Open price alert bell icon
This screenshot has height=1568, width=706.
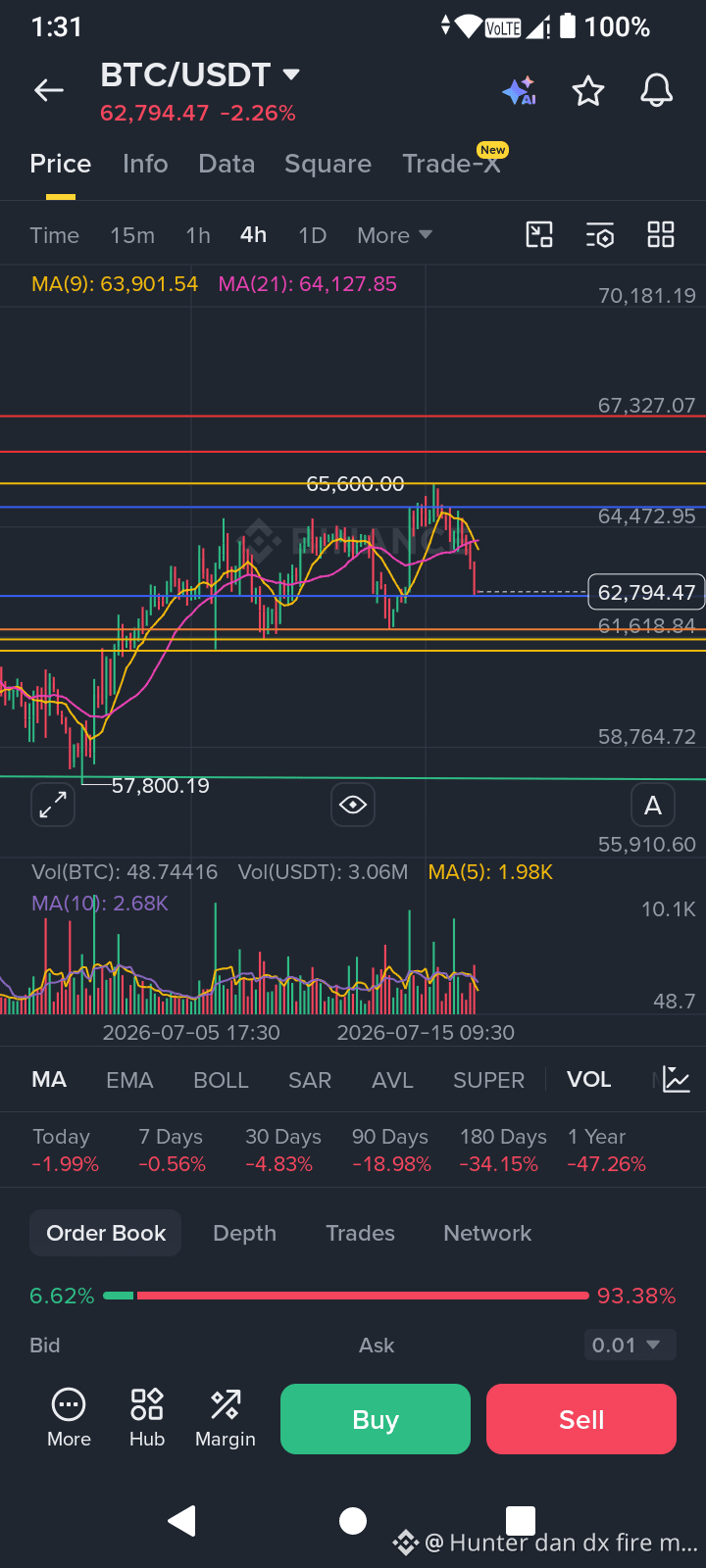point(657,91)
